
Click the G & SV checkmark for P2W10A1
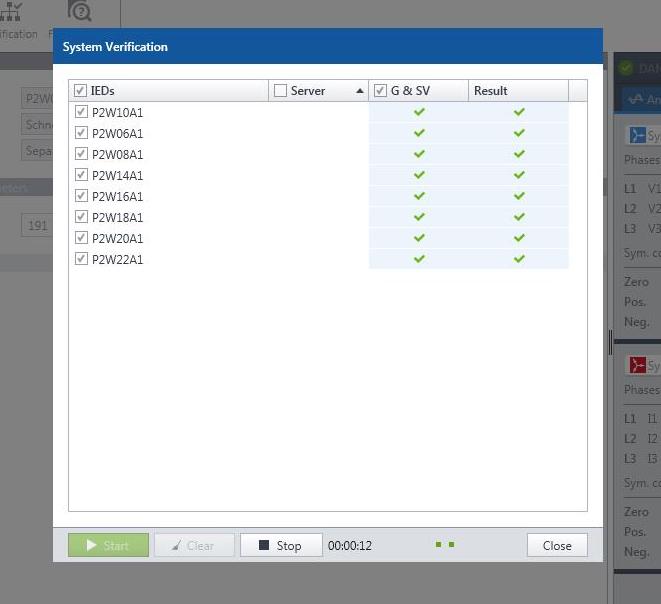[419, 112]
